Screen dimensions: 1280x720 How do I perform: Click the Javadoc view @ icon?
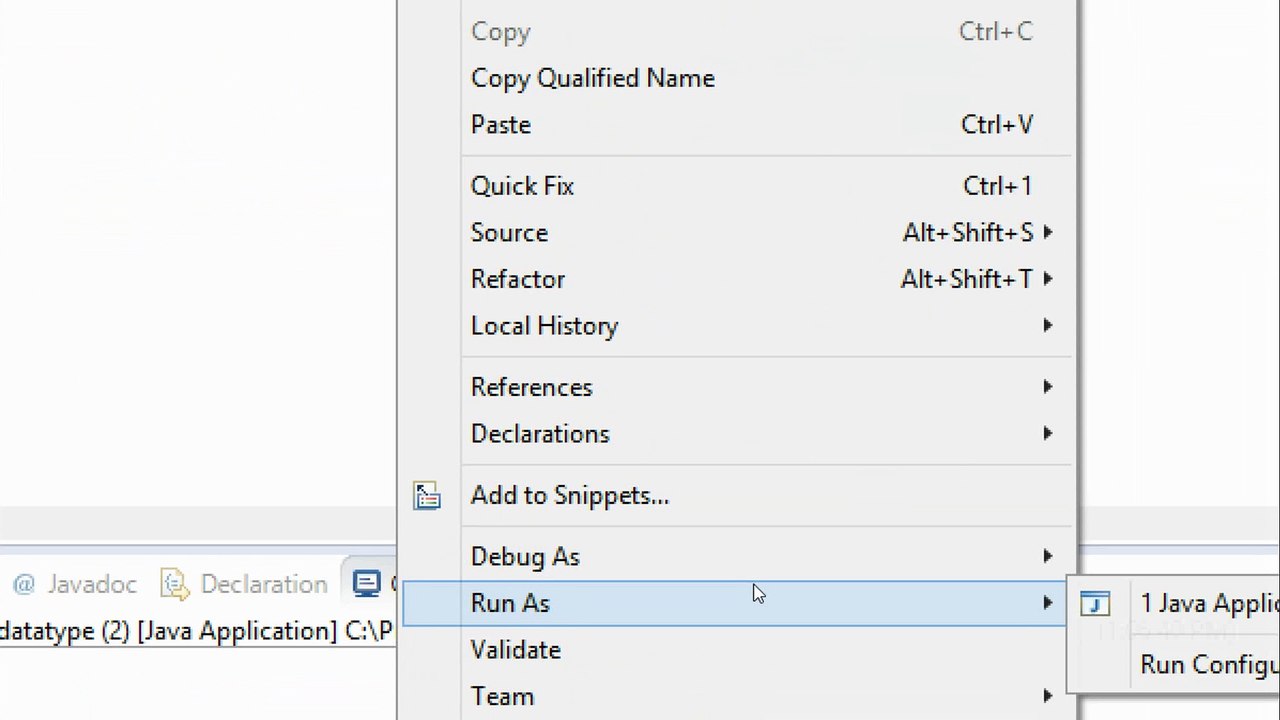(x=24, y=584)
